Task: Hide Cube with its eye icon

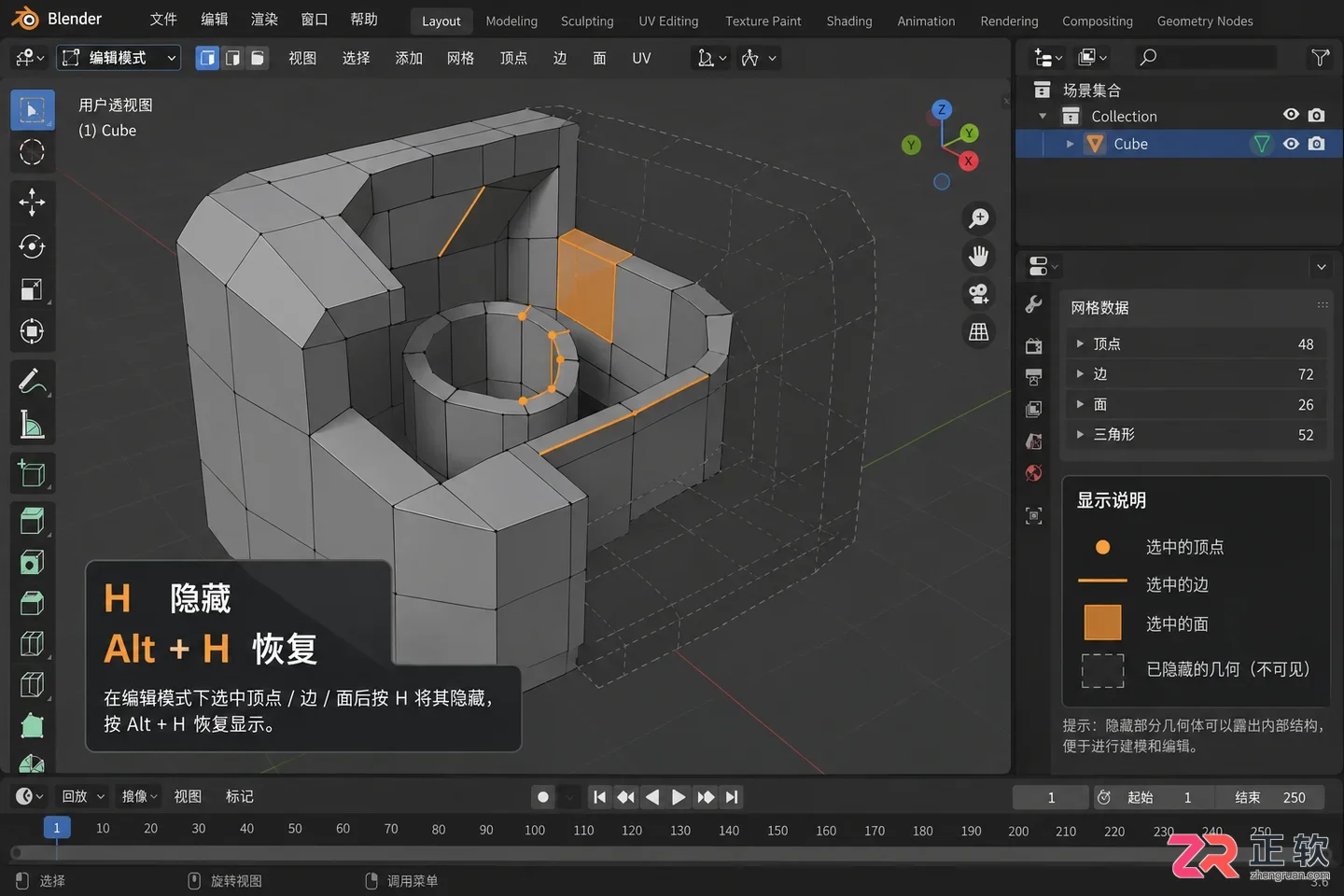Action: 1291,144
